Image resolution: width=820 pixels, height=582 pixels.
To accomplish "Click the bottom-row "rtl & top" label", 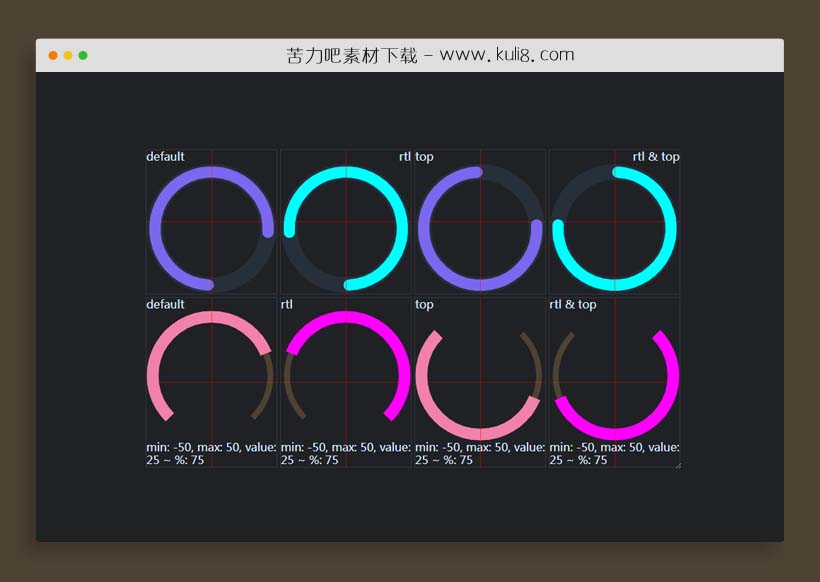I will tap(572, 304).
